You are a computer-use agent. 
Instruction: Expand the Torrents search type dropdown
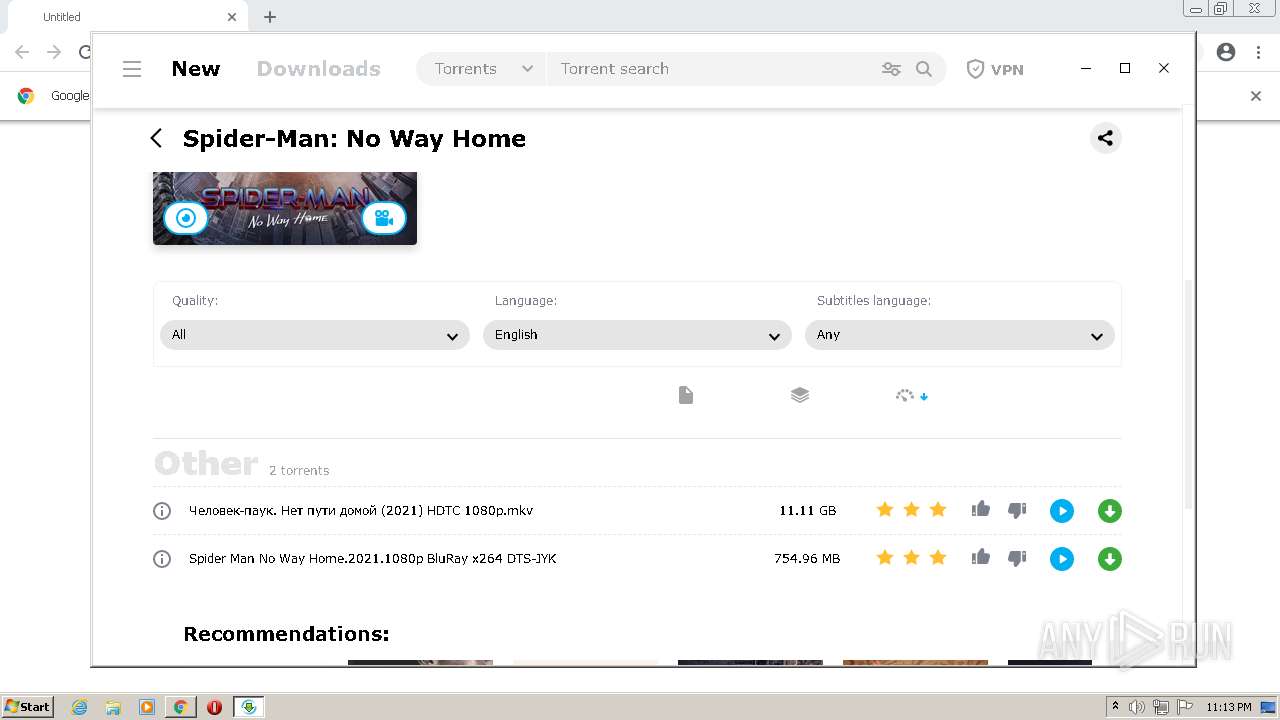click(x=482, y=69)
